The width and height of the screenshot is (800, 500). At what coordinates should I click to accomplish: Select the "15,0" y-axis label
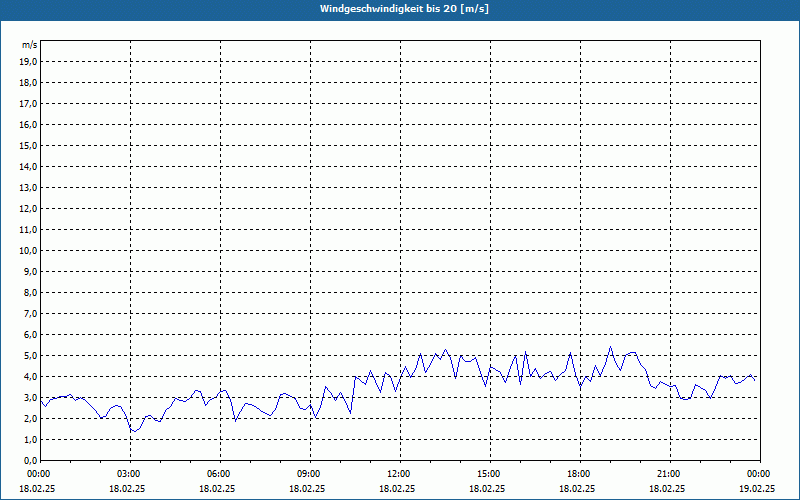click(x=29, y=145)
